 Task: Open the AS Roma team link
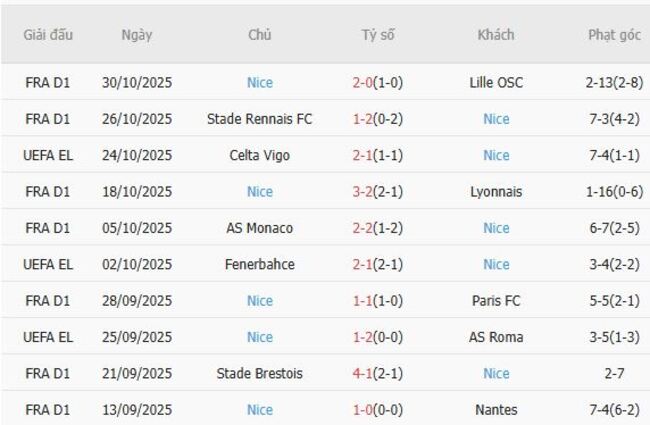496,337
